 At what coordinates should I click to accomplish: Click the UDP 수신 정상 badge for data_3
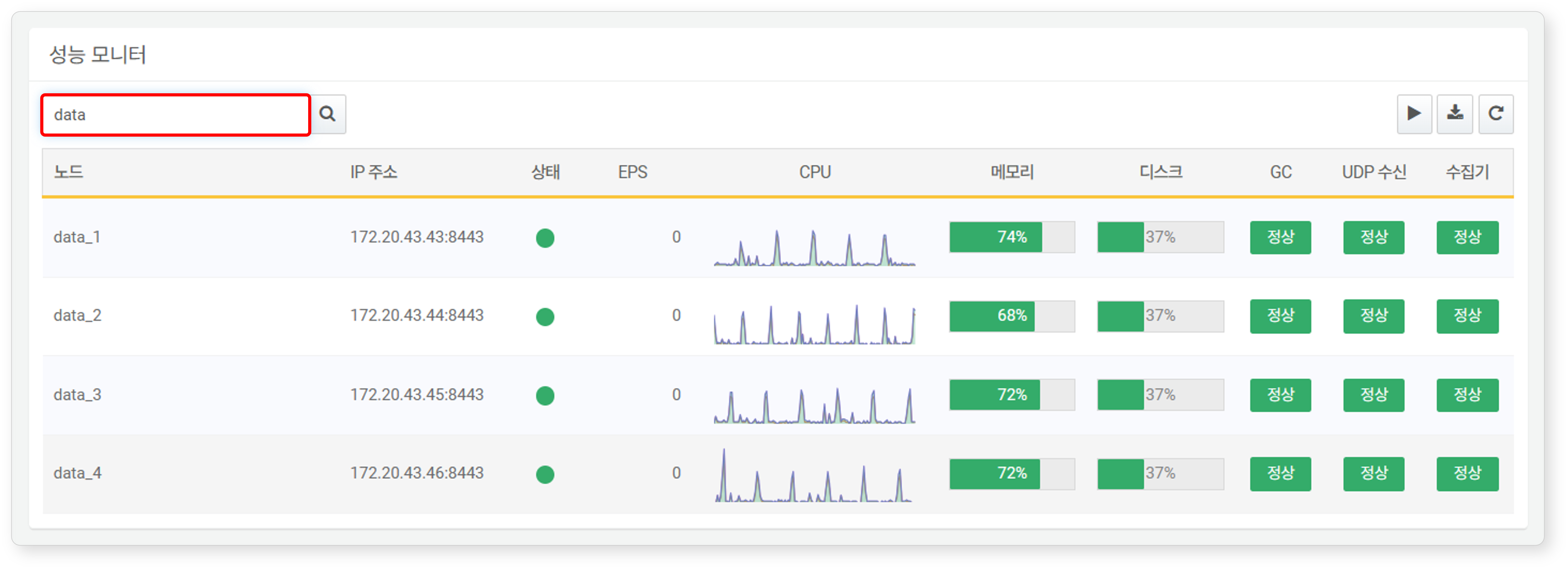point(1374,395)
